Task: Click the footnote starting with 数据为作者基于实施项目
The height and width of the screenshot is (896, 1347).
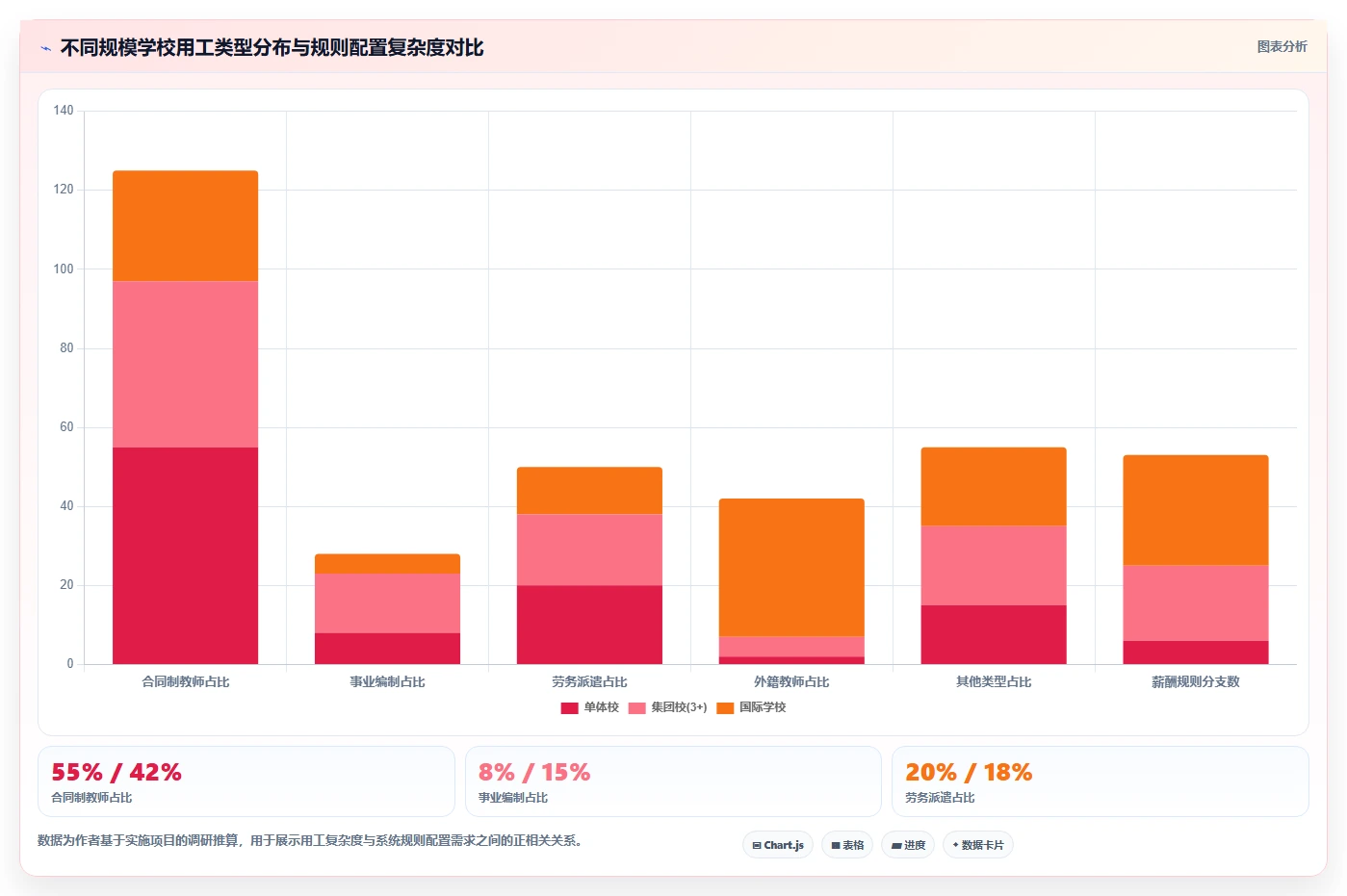Action: (x=311, y=840)
